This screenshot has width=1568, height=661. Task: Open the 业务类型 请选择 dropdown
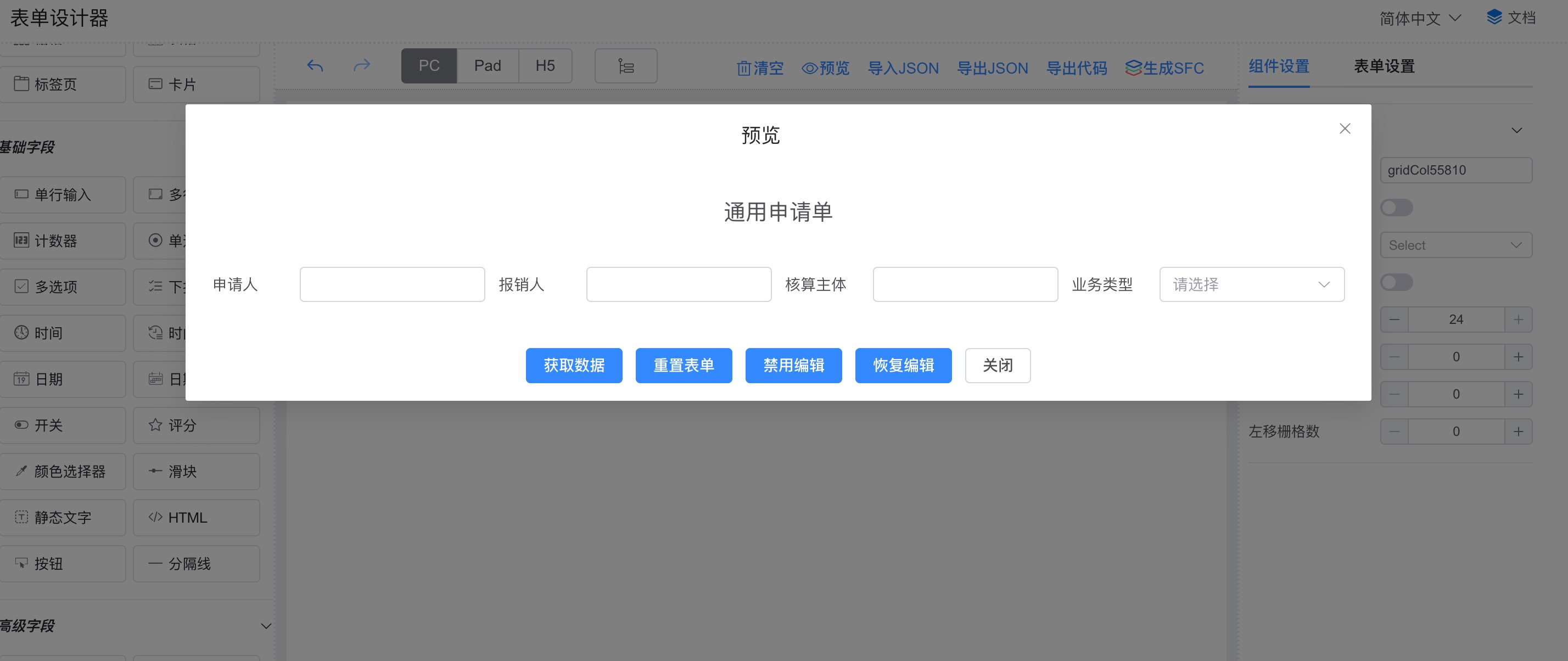point(1251,284)
